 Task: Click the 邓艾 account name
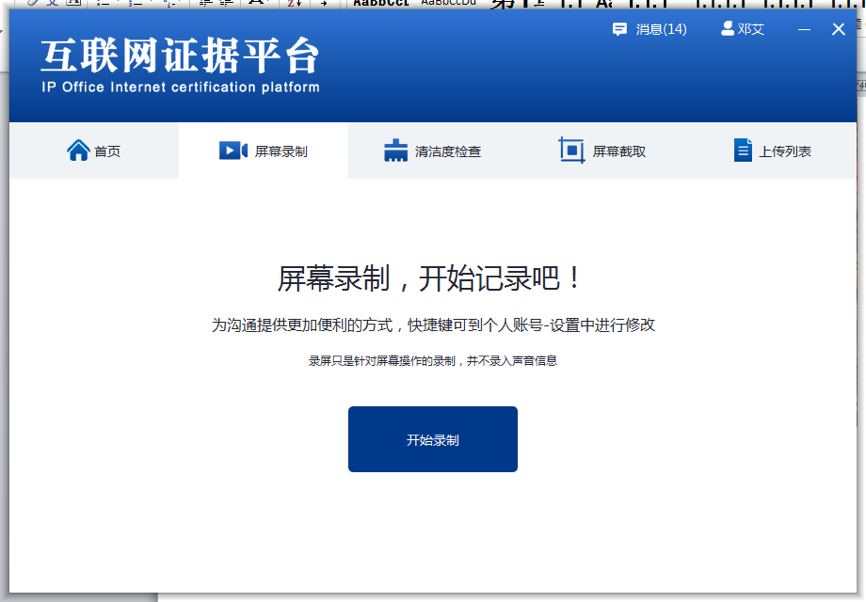[x=751, y=30]
